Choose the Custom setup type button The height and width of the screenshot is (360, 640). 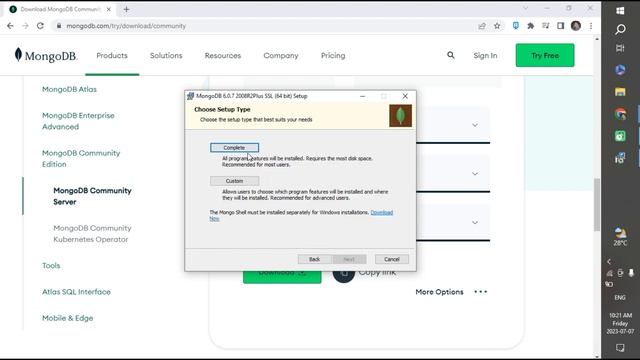pos(234,181)
